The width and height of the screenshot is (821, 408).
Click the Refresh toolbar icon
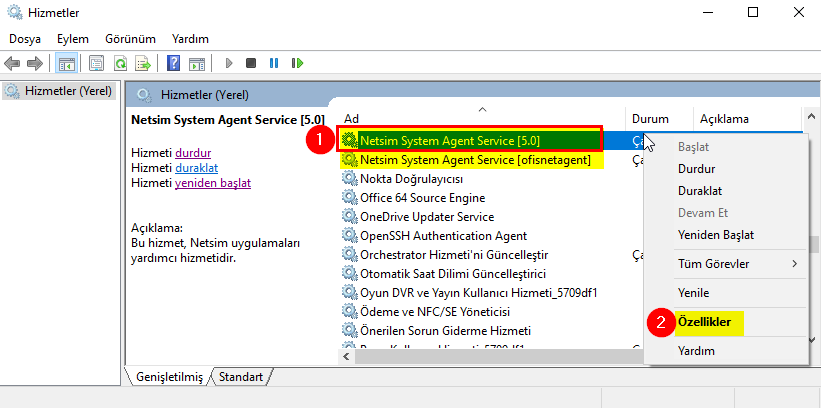[x=120, y=64]
